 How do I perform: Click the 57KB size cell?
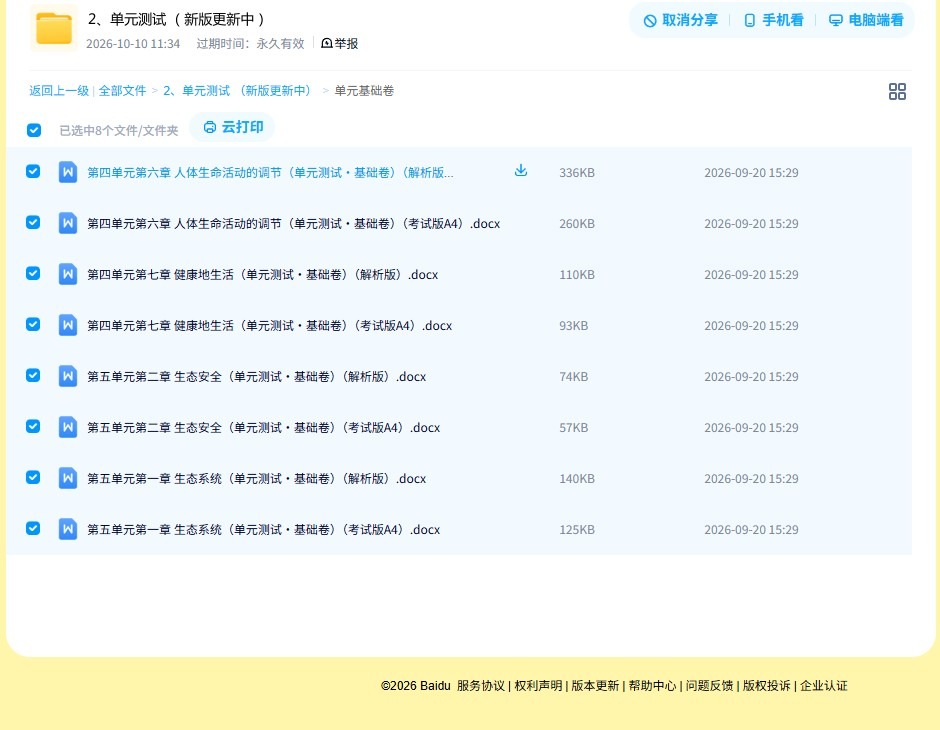pyautogui.click(x=574, y=427)
